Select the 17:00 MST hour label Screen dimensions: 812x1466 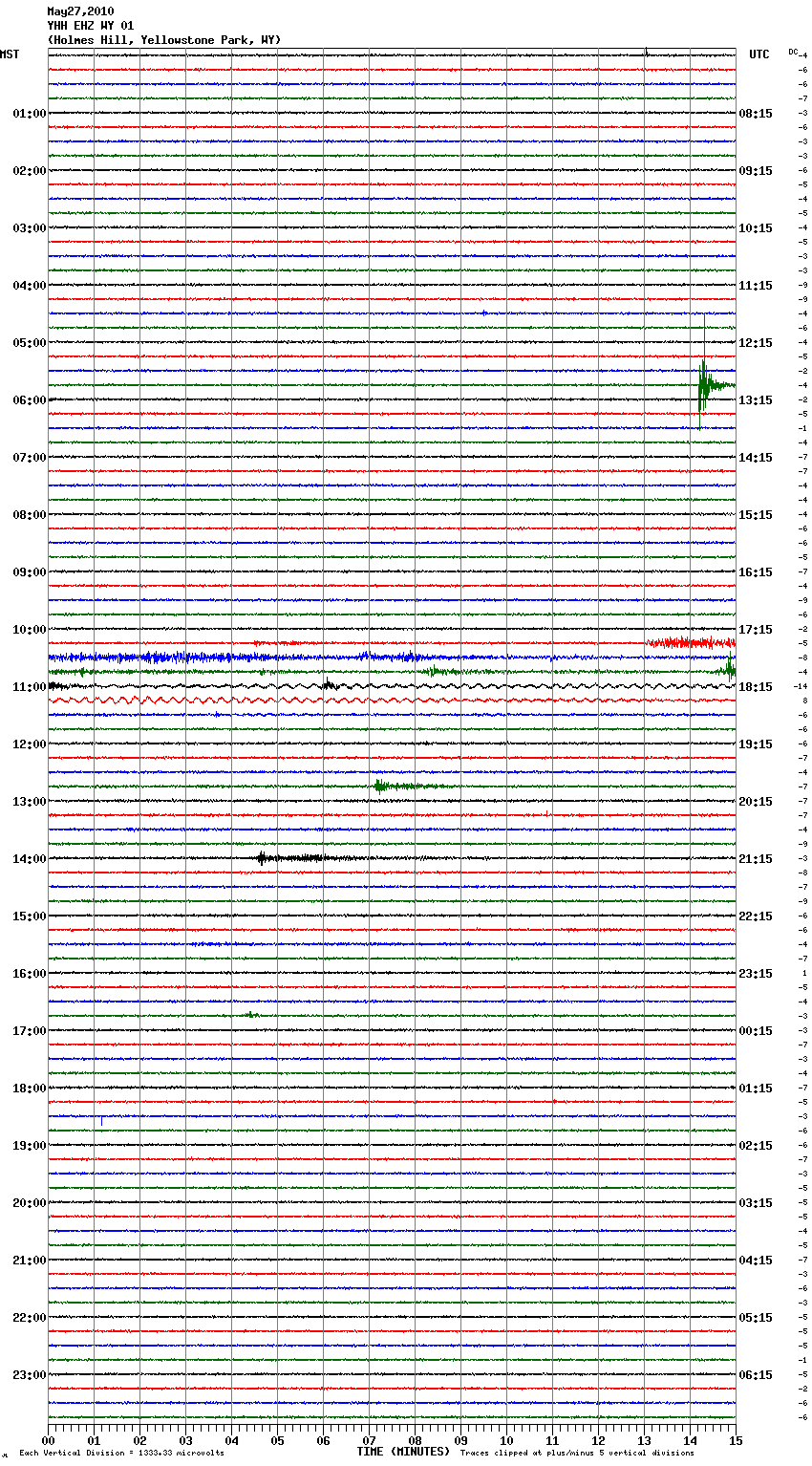[x=30, y=1031]
